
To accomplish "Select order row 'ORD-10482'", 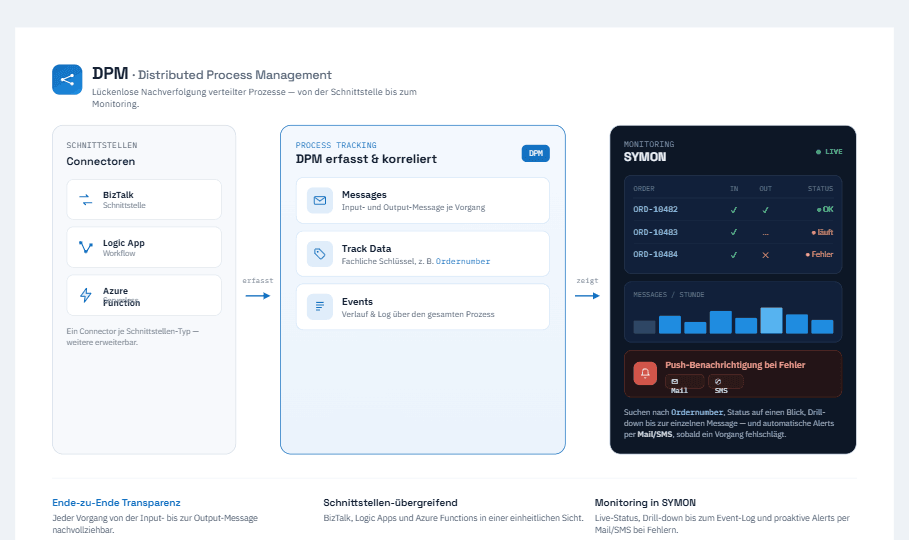I will 733,209.
